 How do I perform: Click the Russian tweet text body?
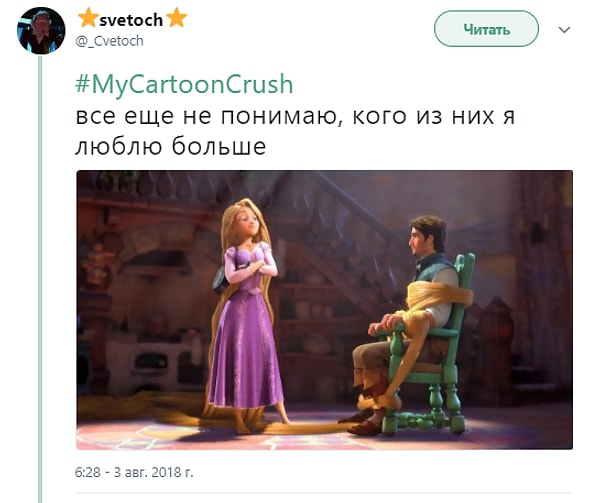point(295,132)
